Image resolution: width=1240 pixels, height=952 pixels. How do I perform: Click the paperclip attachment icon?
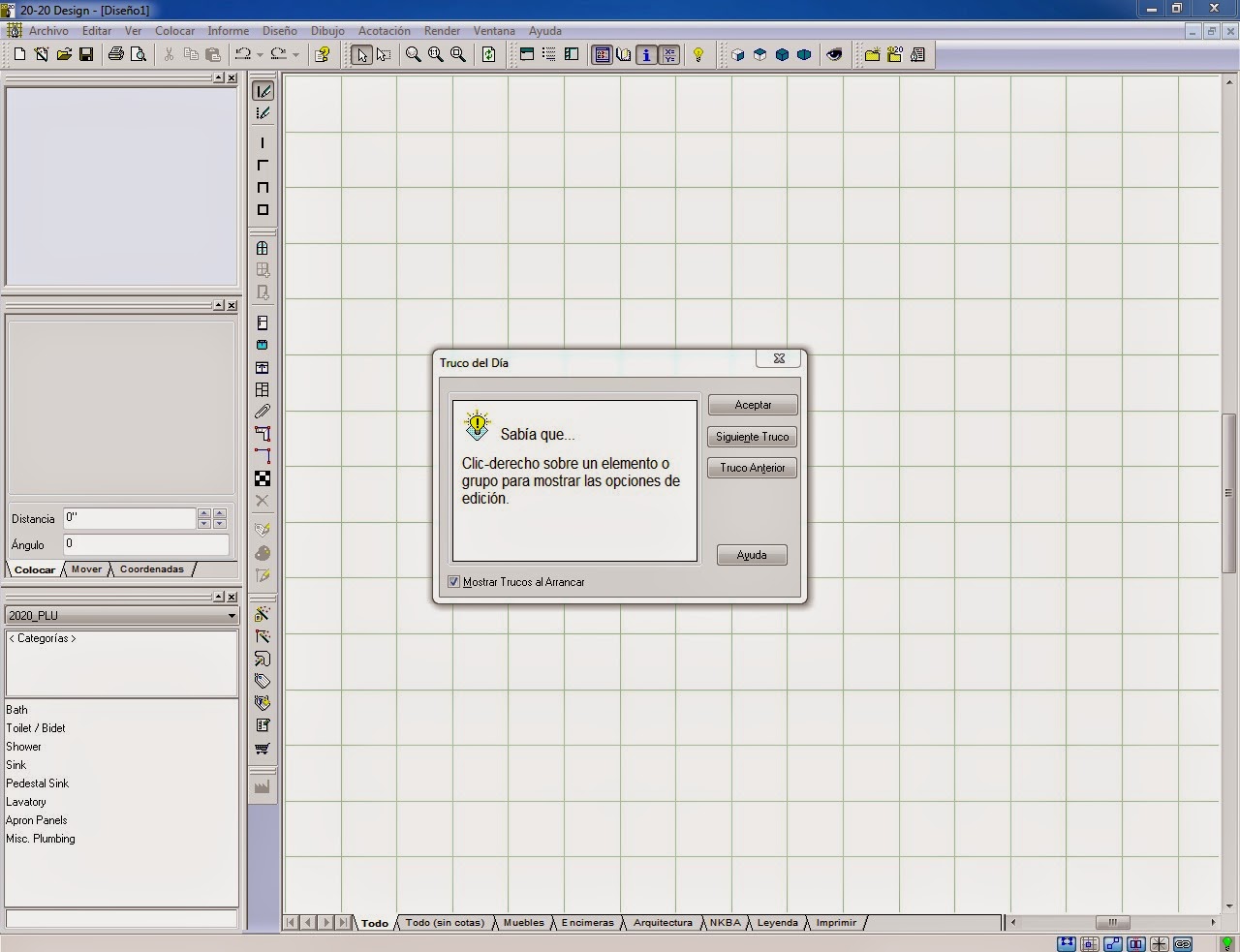click(263, 412)
